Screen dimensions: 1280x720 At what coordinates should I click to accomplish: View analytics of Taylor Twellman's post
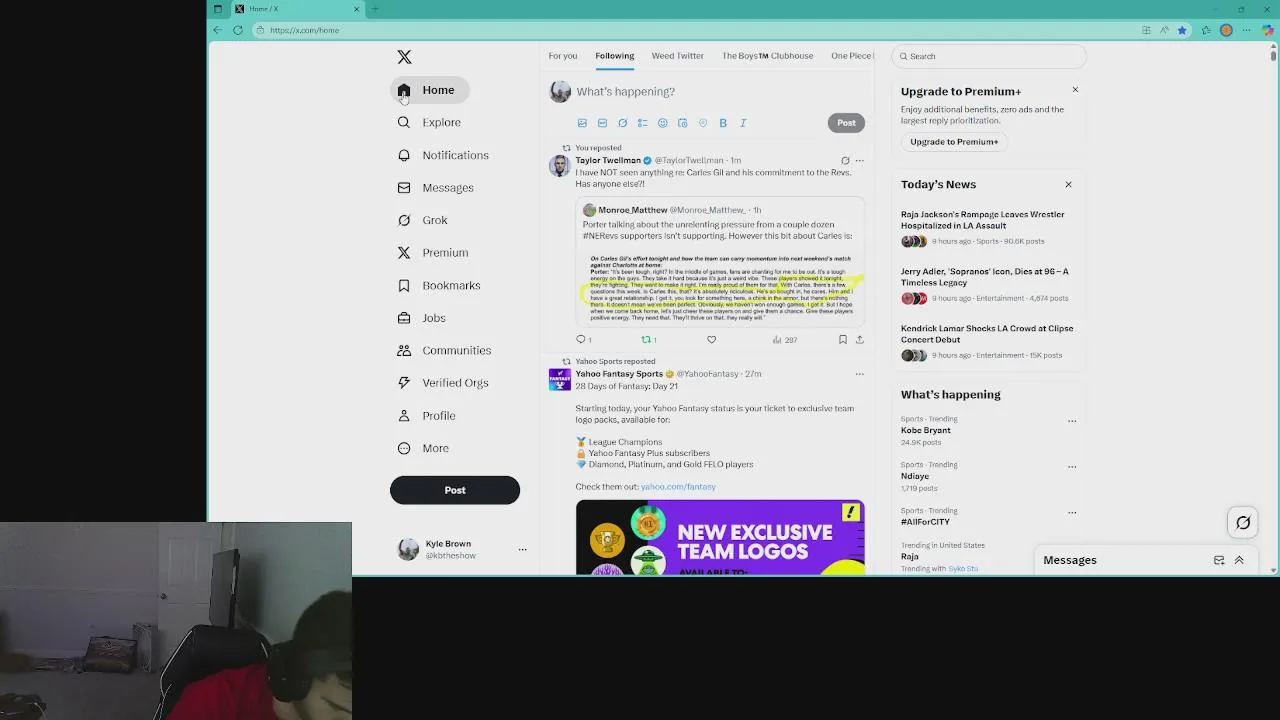coord(784,340)
